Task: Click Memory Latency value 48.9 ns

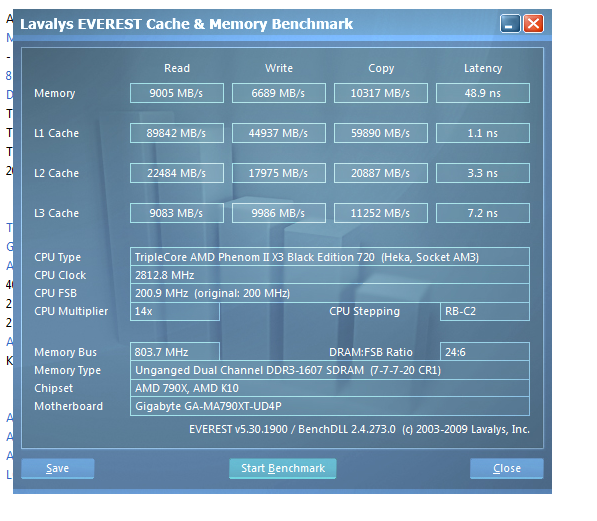Action: 483,93
